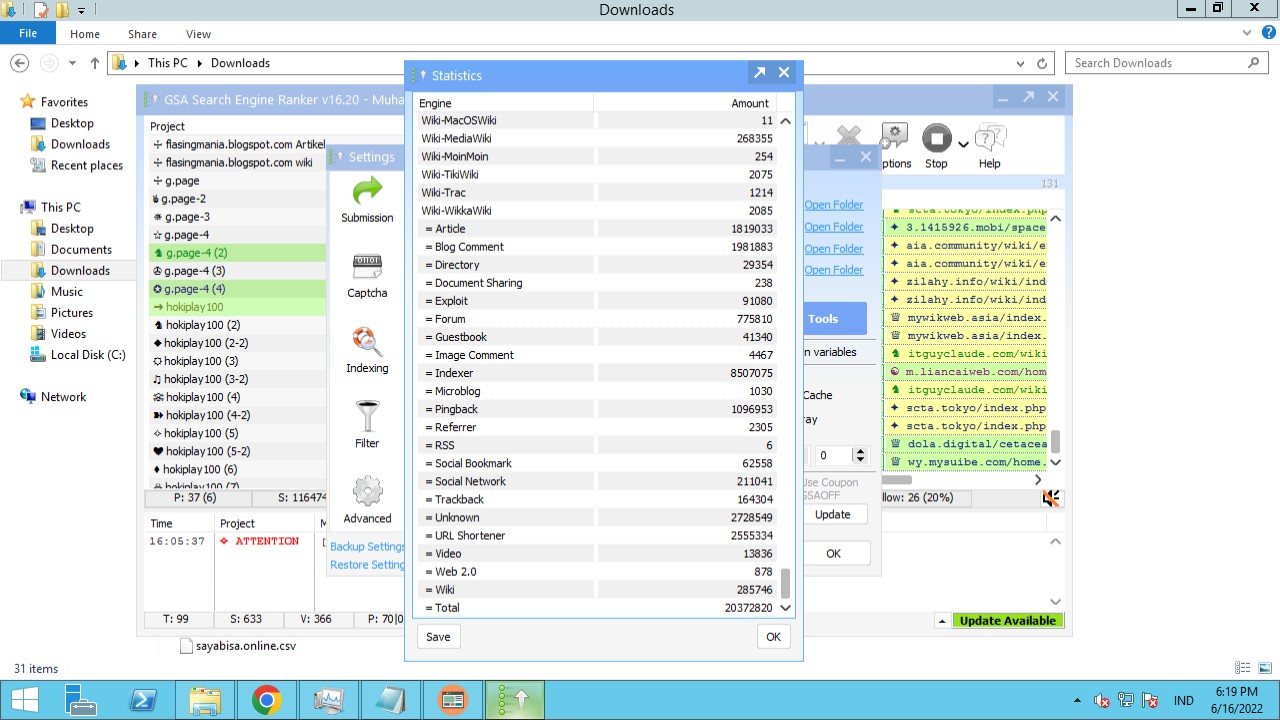This screenshot has width=1280, height=720.
Task: Expand dropdown arrow next to Stop
Action: pyautogui.click(x=963, y=144)
